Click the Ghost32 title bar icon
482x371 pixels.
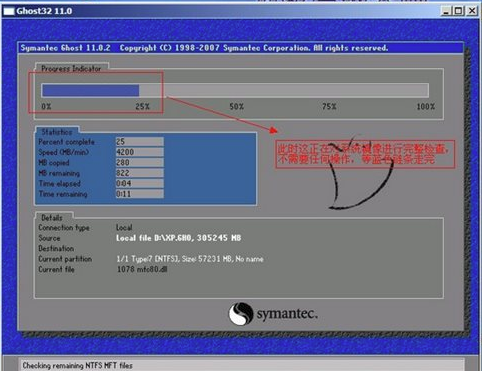pos(8,11)
